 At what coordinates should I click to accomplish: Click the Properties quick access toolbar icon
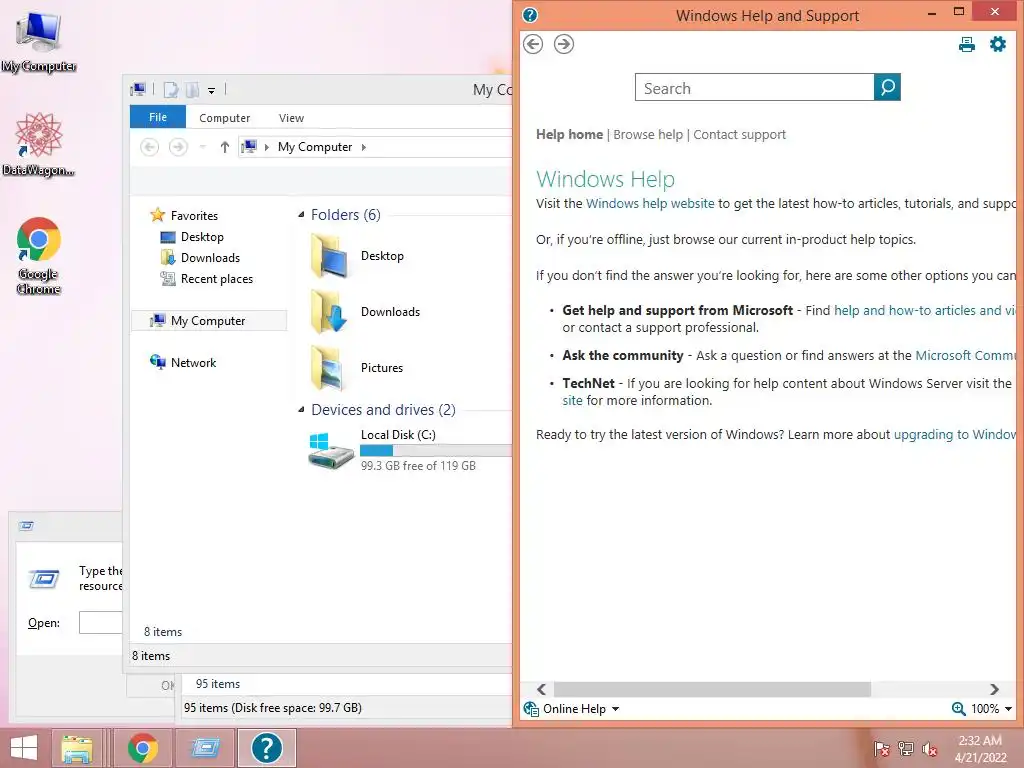click(170, 89)
